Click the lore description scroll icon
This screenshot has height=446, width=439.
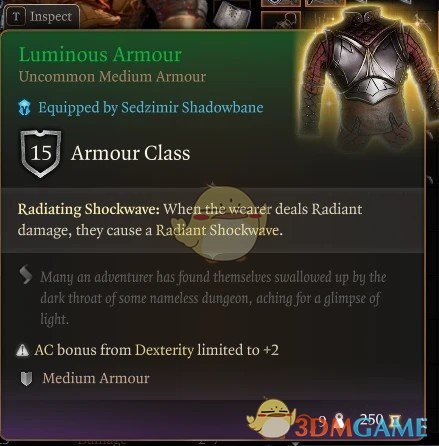click(26, 275)
